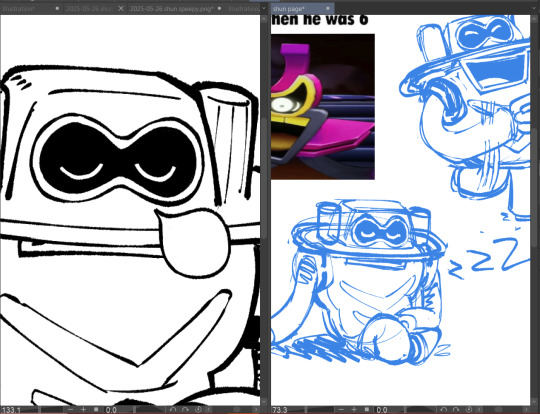Screen dimensions: 540x414
Task: Rotate right canvas clockwise
Action: tap(456, 410)
